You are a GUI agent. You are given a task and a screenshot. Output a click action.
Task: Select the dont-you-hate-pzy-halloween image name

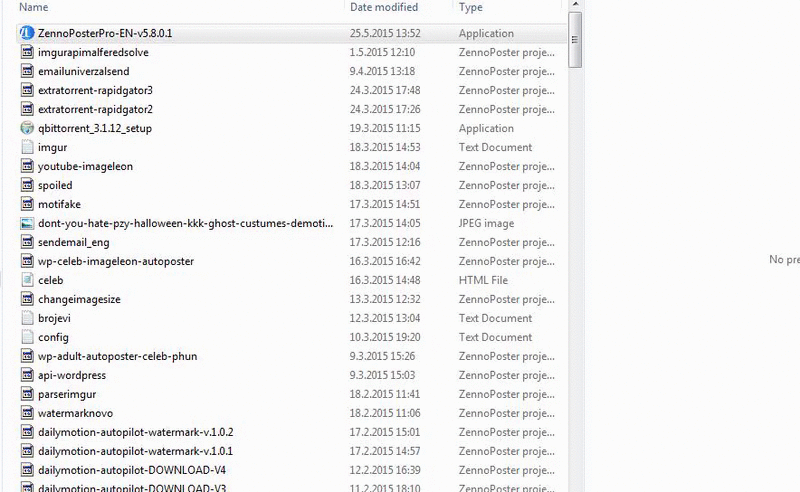tap(186, 223)
